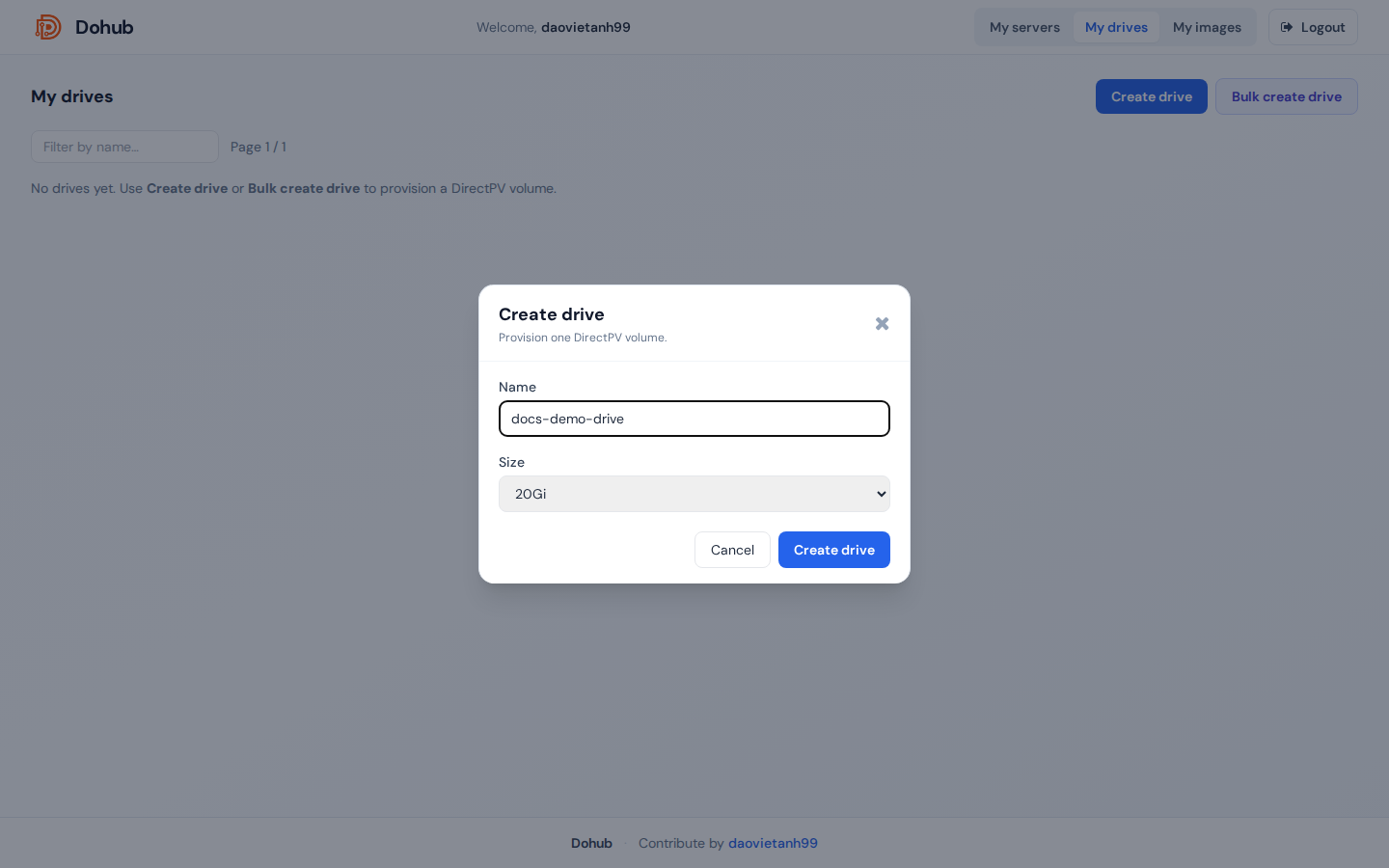Click Cancel in the Create drive dialog

click(x=732, y=550)
